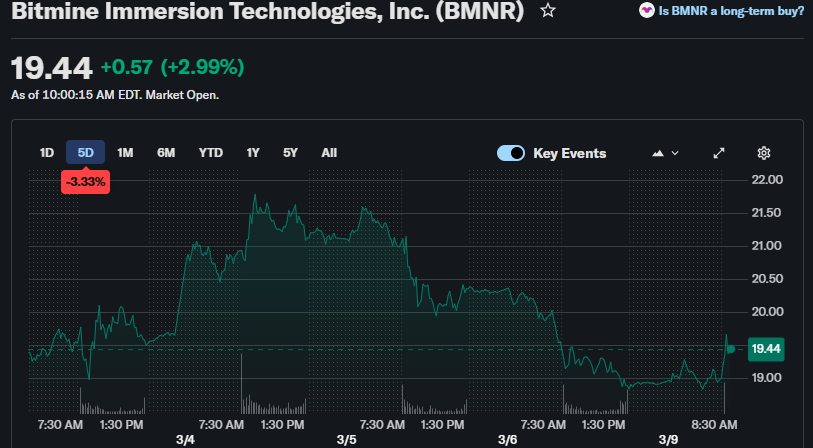Click the 3/5 date marker on timeline
The width and height of the screenshot is (813, 448).
point(346,440)
